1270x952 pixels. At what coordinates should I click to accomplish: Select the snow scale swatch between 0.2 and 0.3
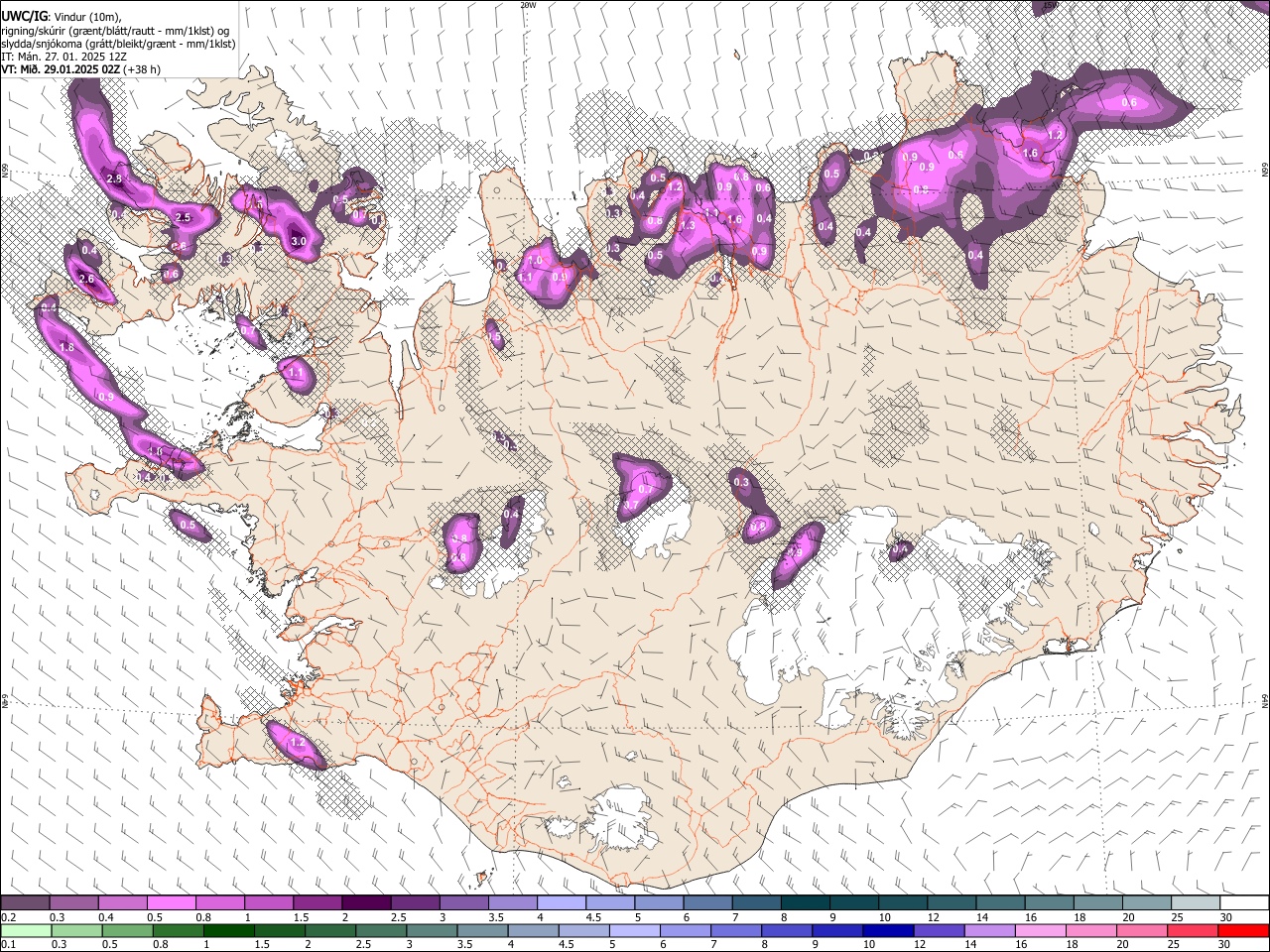pyautogui.click(x=25, y=902)
